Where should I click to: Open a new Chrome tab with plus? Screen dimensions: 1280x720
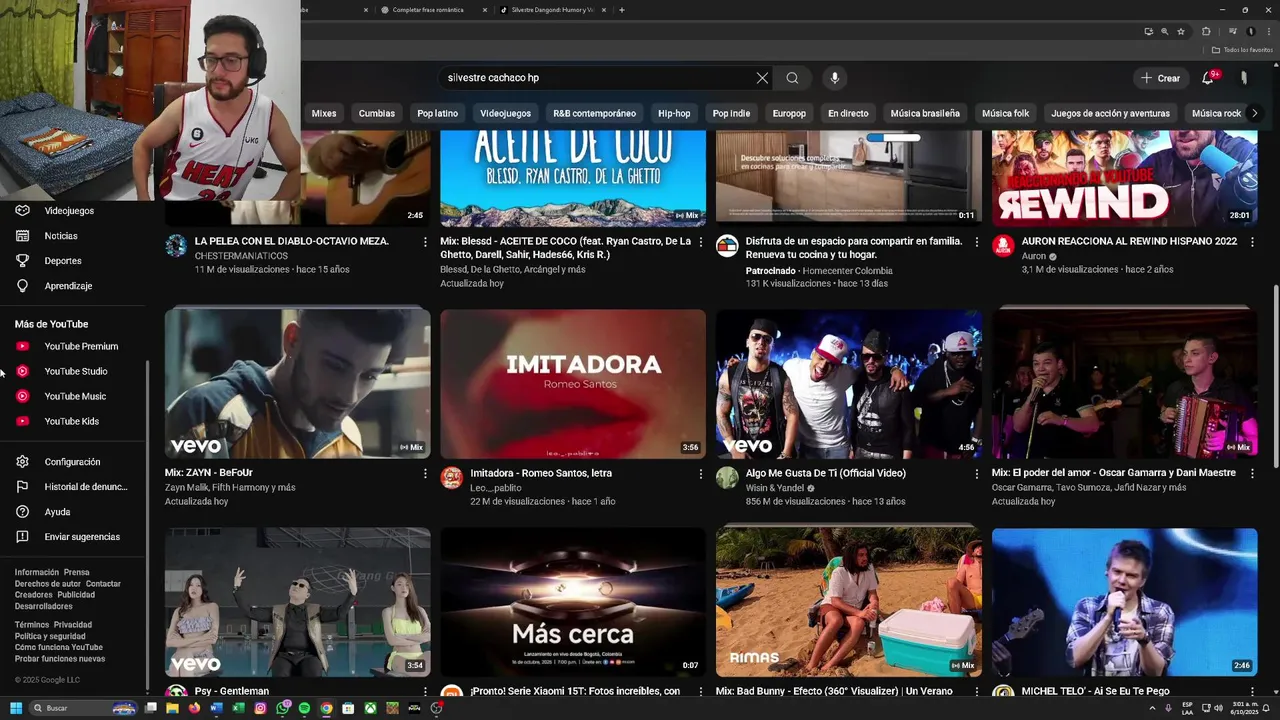pyautogui.click(x=622, y=10)
